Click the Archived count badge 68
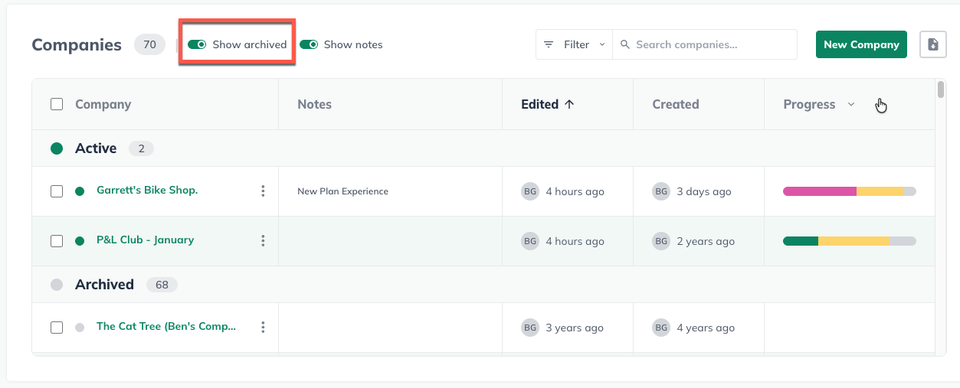 coord(162,285)
